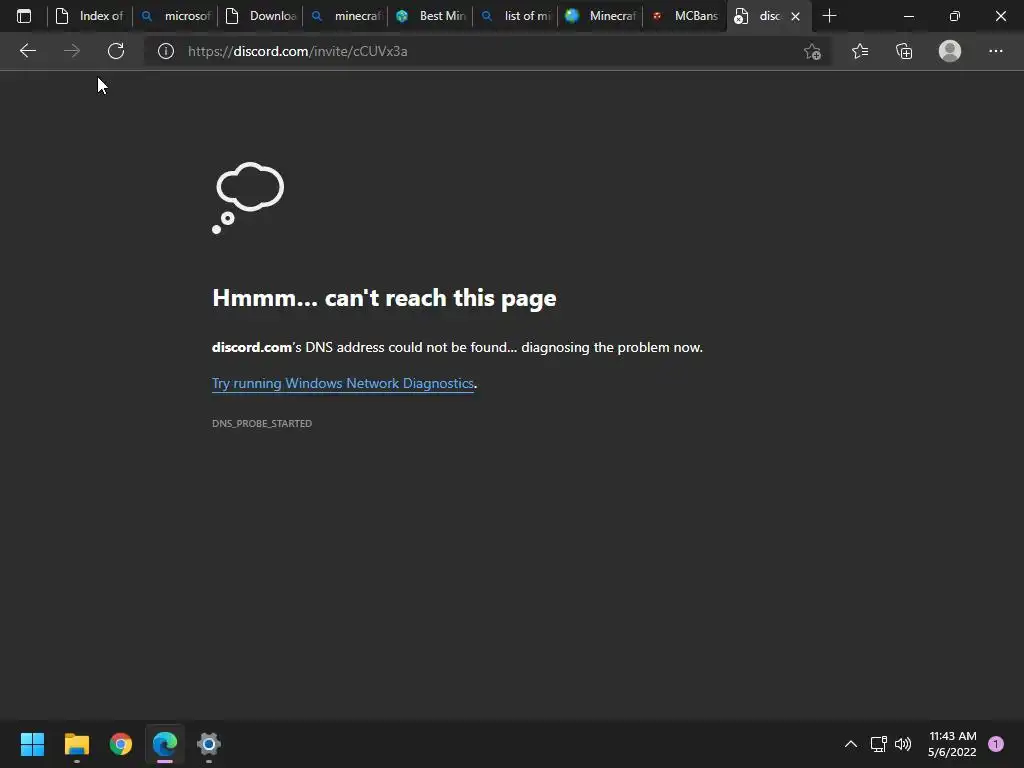The width and height of the screenshot is (1024, 768).
Task: Select Microsoft Edge taskbar icon
Action: point(165,744)
